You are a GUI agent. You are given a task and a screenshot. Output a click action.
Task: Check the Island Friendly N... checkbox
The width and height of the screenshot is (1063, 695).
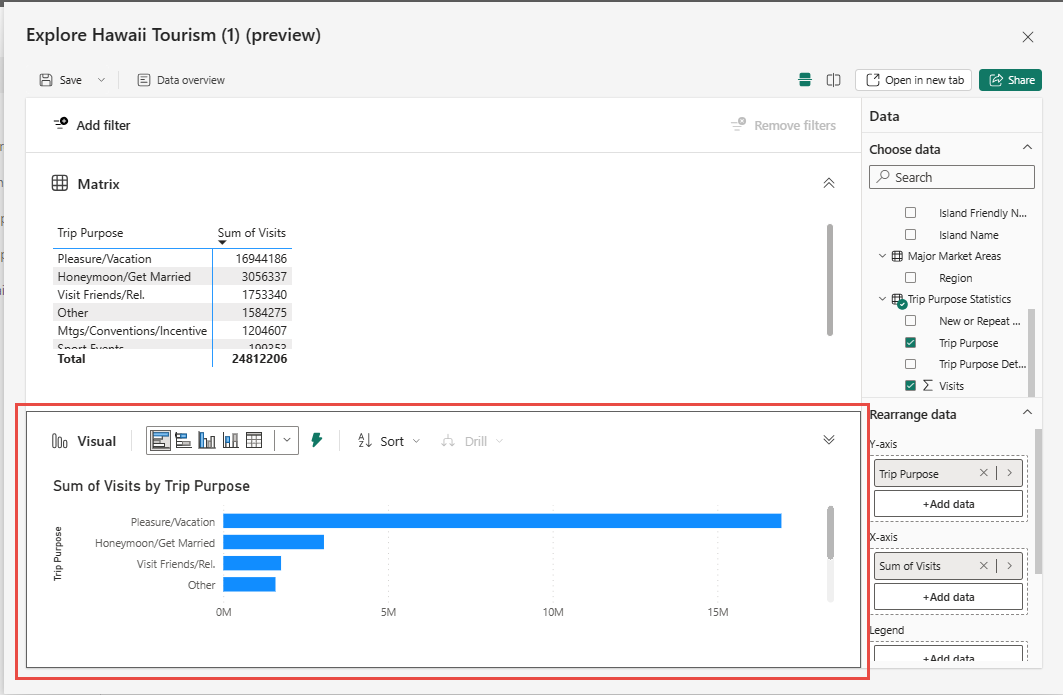(910, 212)
